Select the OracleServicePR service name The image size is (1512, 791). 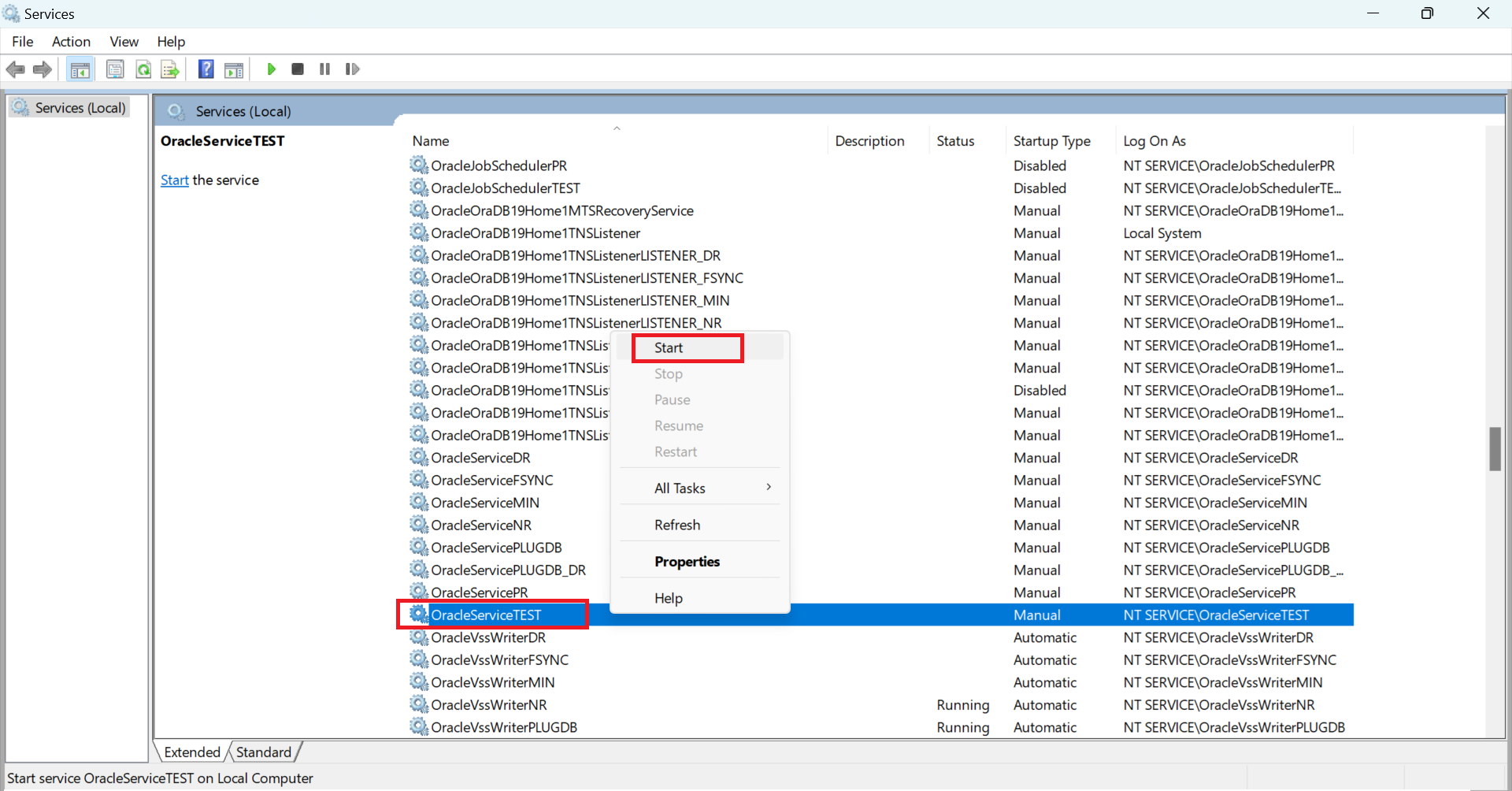480,592
